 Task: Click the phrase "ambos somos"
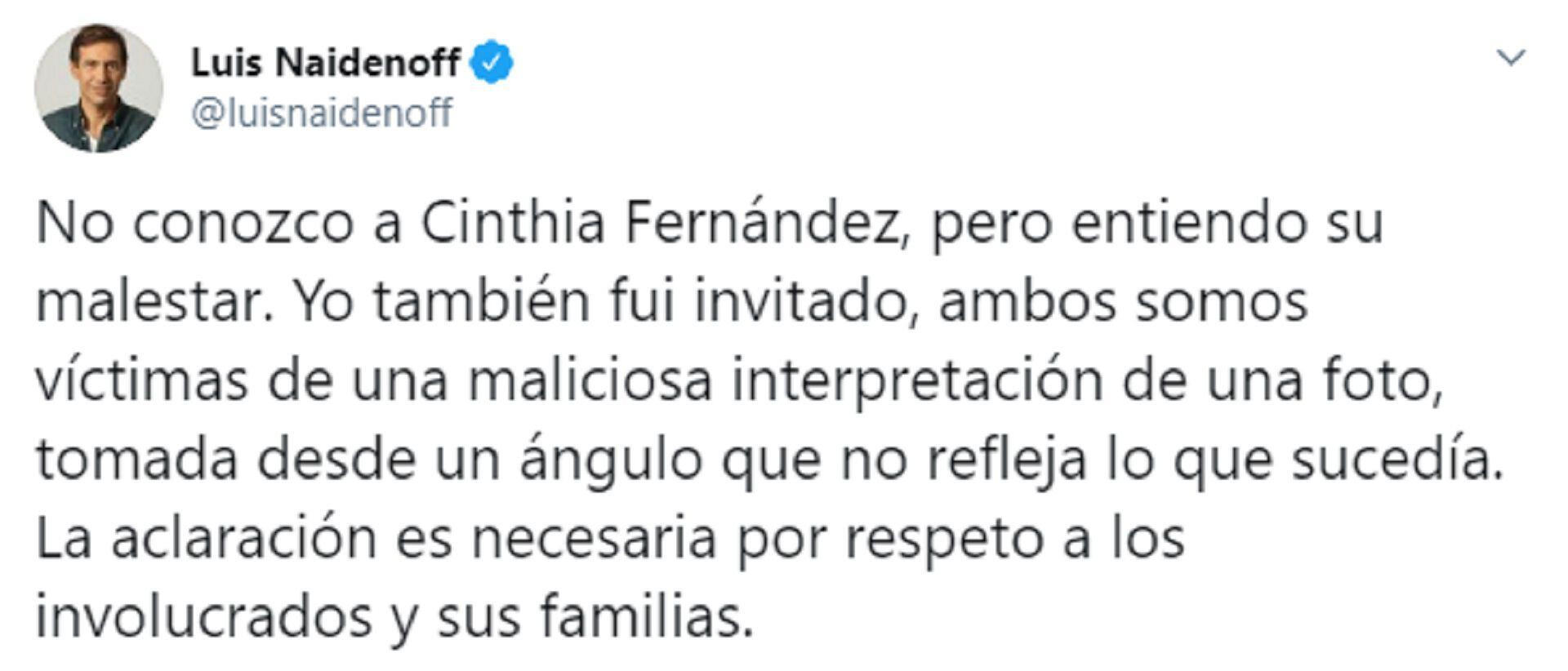coord(1124,301)
